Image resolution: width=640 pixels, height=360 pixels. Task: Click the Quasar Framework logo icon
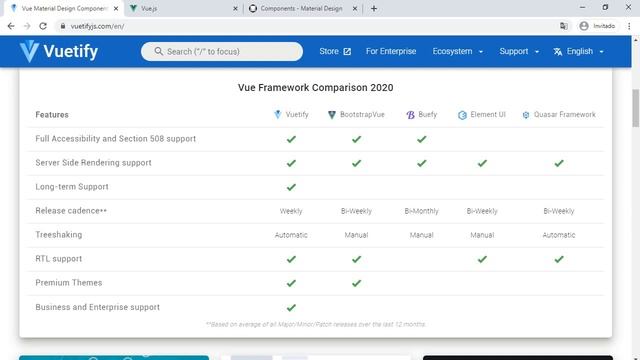pyautogui.click(x=526, y=115)
